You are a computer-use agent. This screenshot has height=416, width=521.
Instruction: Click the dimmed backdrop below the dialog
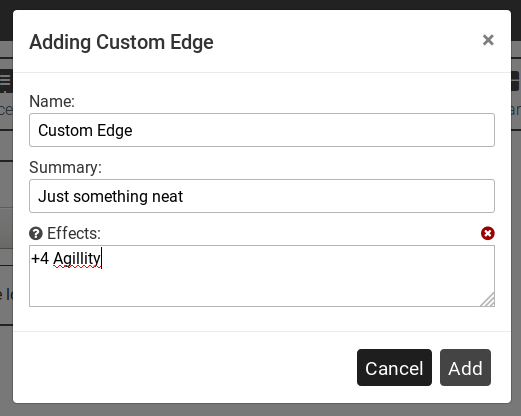tap(260, 410)
